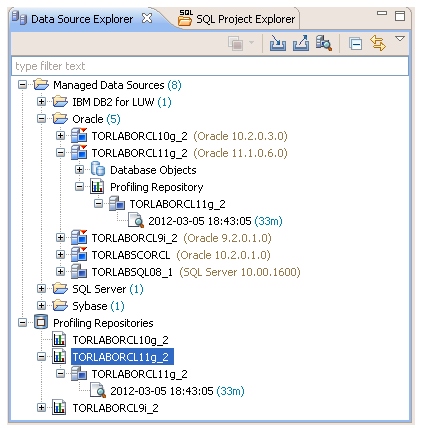The width and height of the screenshot is (422, 428).
Task: Select TORLABSQL08_1 (SQL Server 10.00.1600)
Action: 196,272
